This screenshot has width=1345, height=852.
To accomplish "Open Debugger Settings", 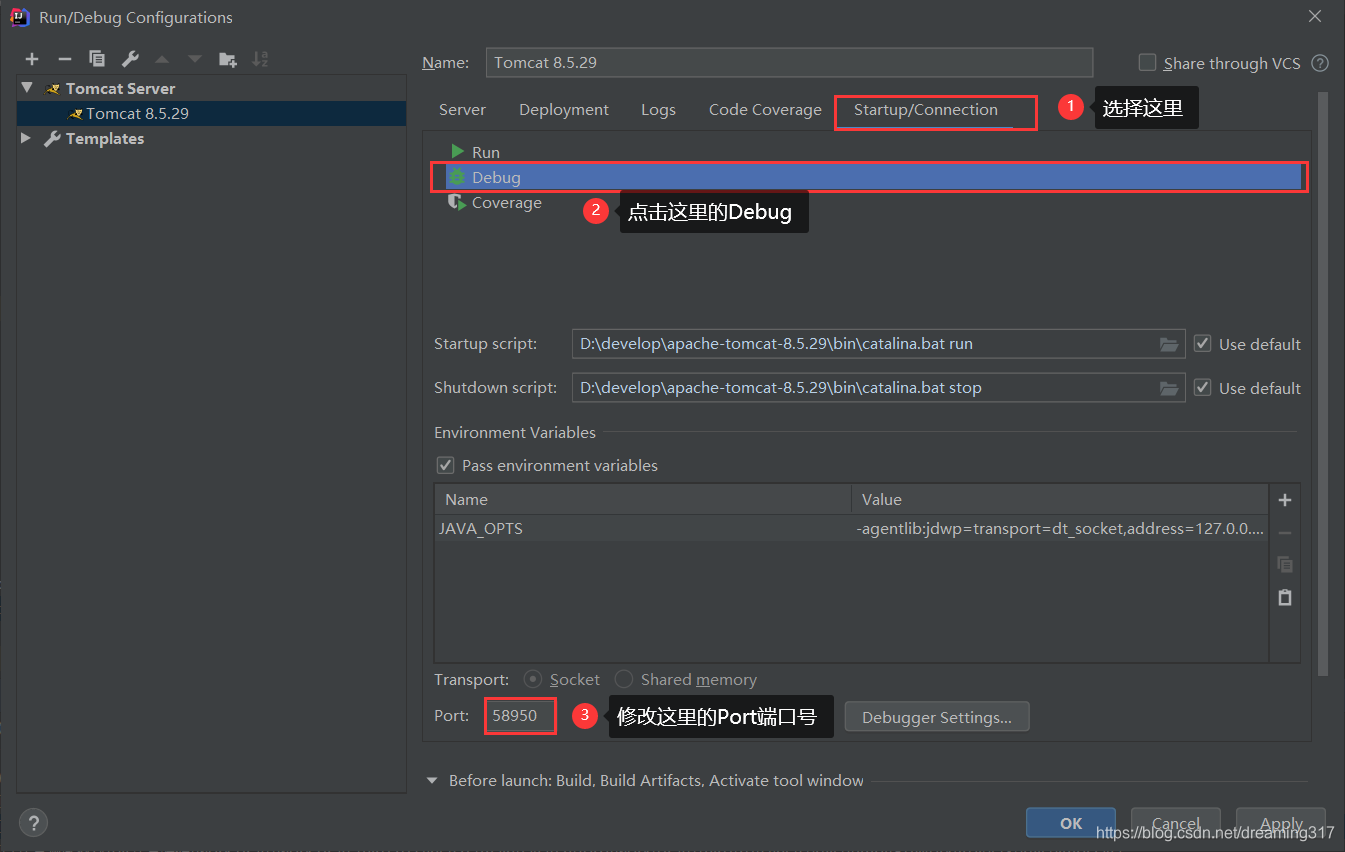I will point(936,716).
